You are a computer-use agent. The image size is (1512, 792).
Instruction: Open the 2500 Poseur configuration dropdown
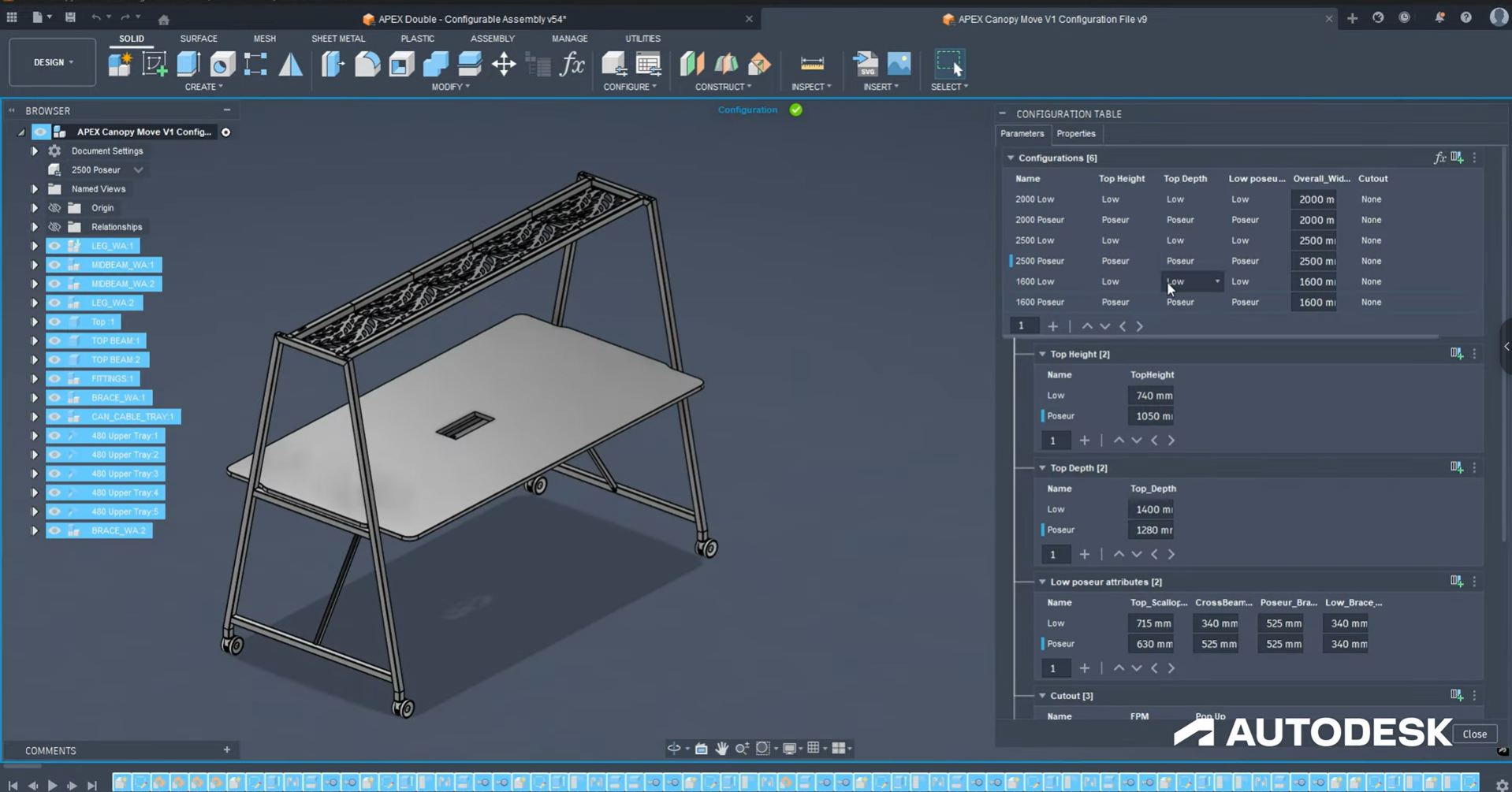[138, 170]
